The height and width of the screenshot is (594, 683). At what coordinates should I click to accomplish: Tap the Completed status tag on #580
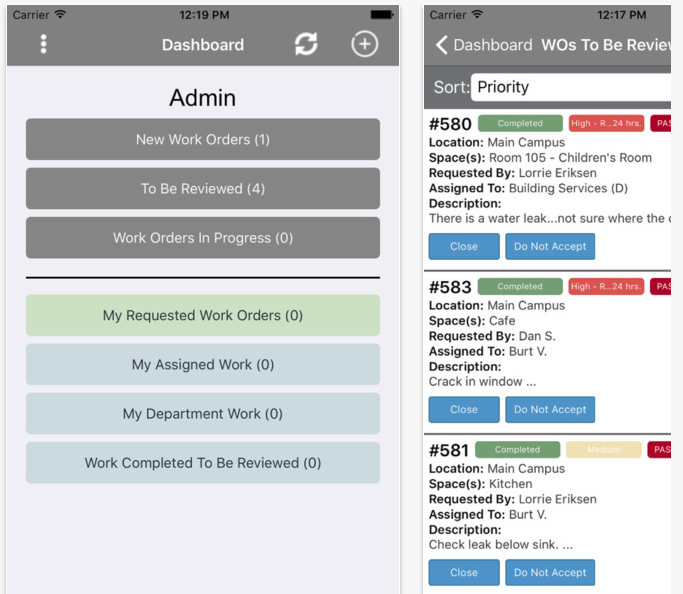click(520, 124)
